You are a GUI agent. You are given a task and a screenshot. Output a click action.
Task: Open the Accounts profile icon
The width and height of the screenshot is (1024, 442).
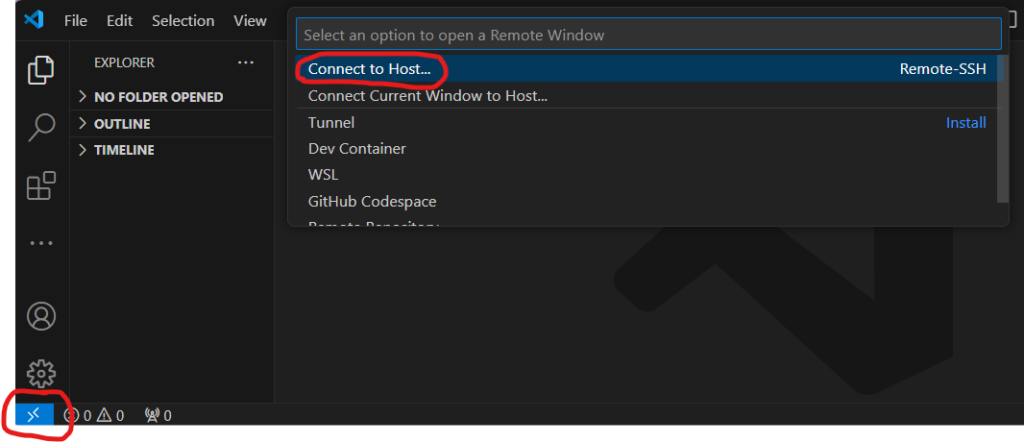(x=40, y=316)
